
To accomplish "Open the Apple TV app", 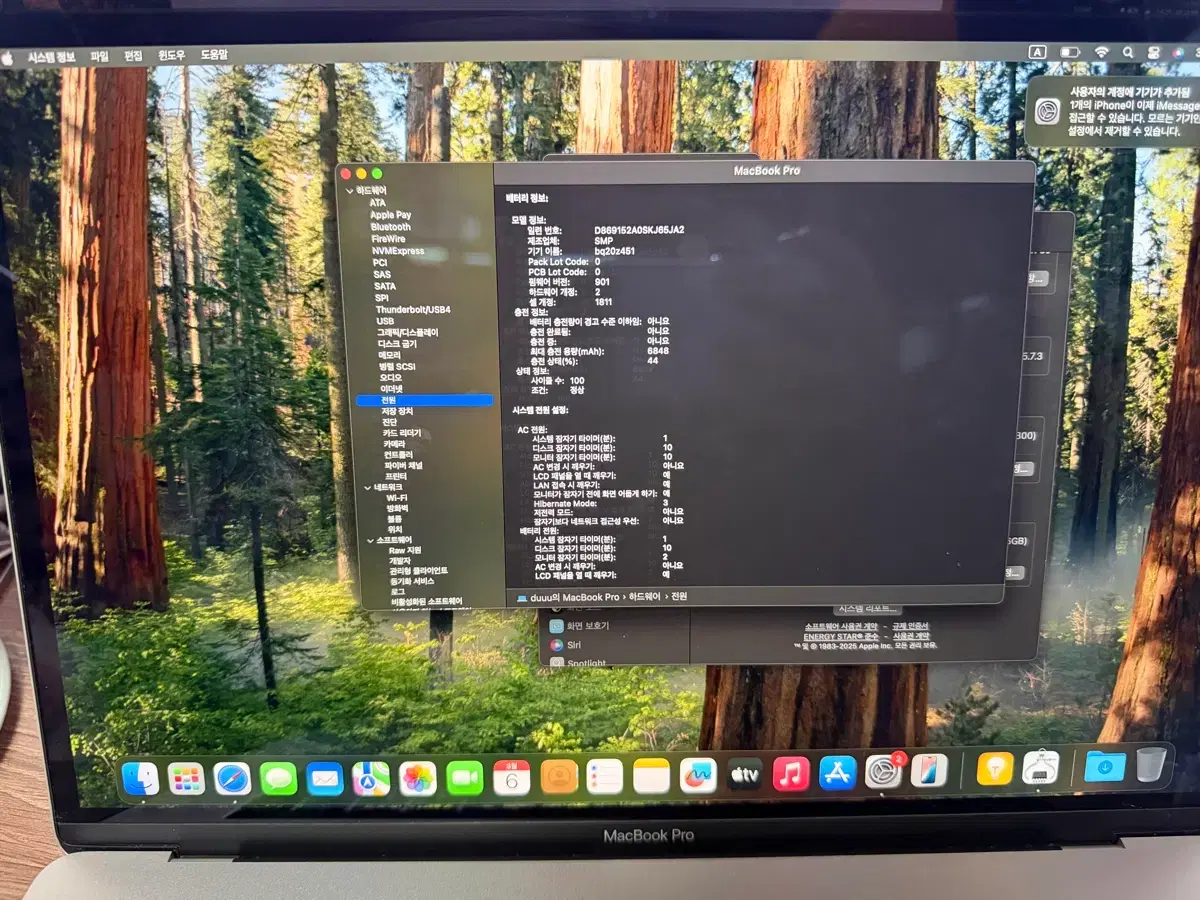I will click(745, 774).
